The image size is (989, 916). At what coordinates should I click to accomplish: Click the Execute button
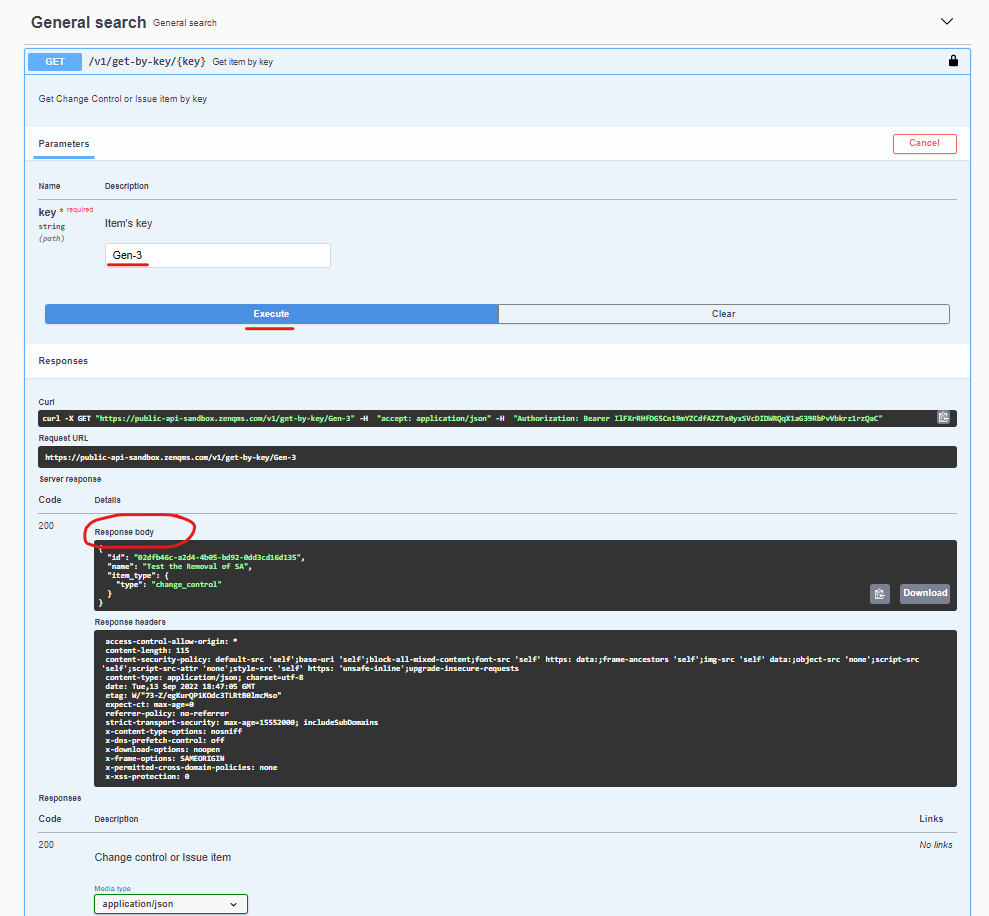(x=271, y=314)
